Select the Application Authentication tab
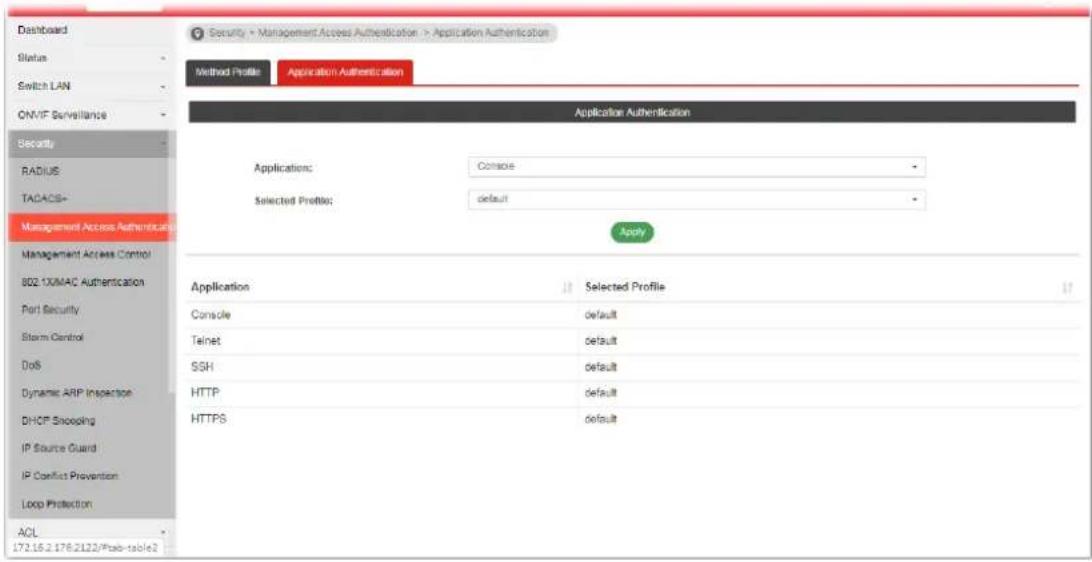The image size is (1092, 562). pos(345,72)
